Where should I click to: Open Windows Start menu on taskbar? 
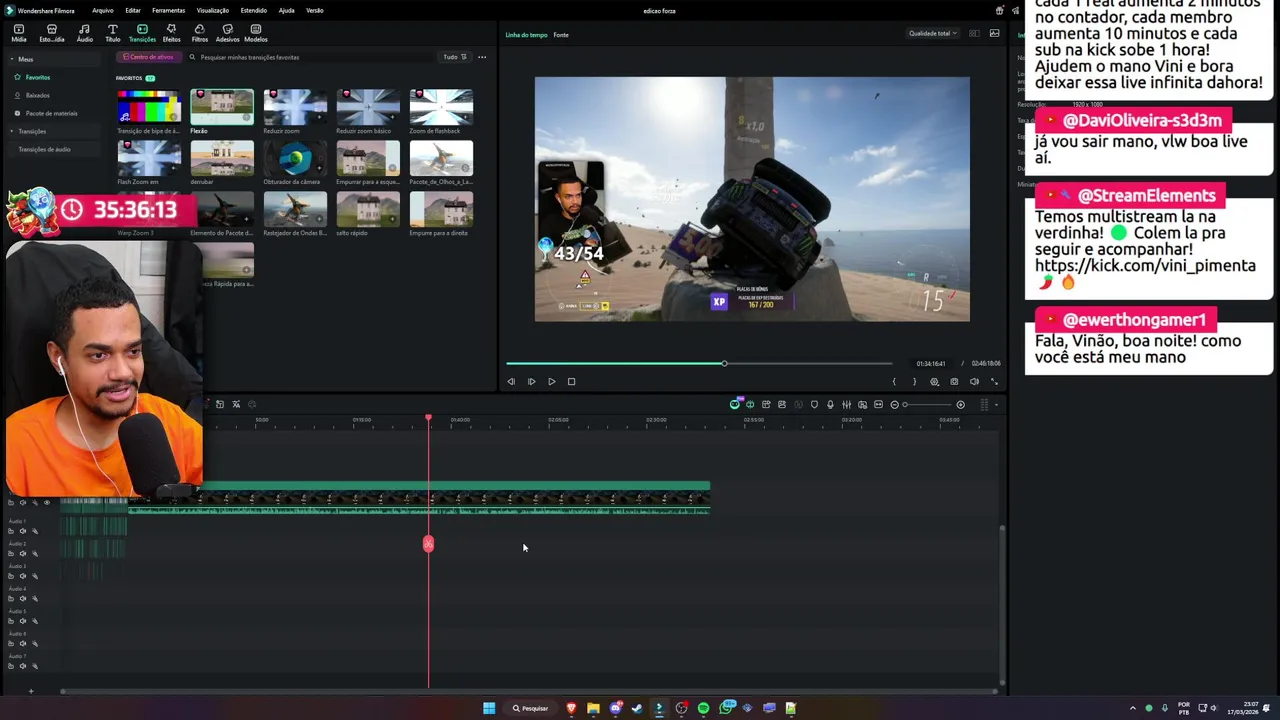pos(489,708)
